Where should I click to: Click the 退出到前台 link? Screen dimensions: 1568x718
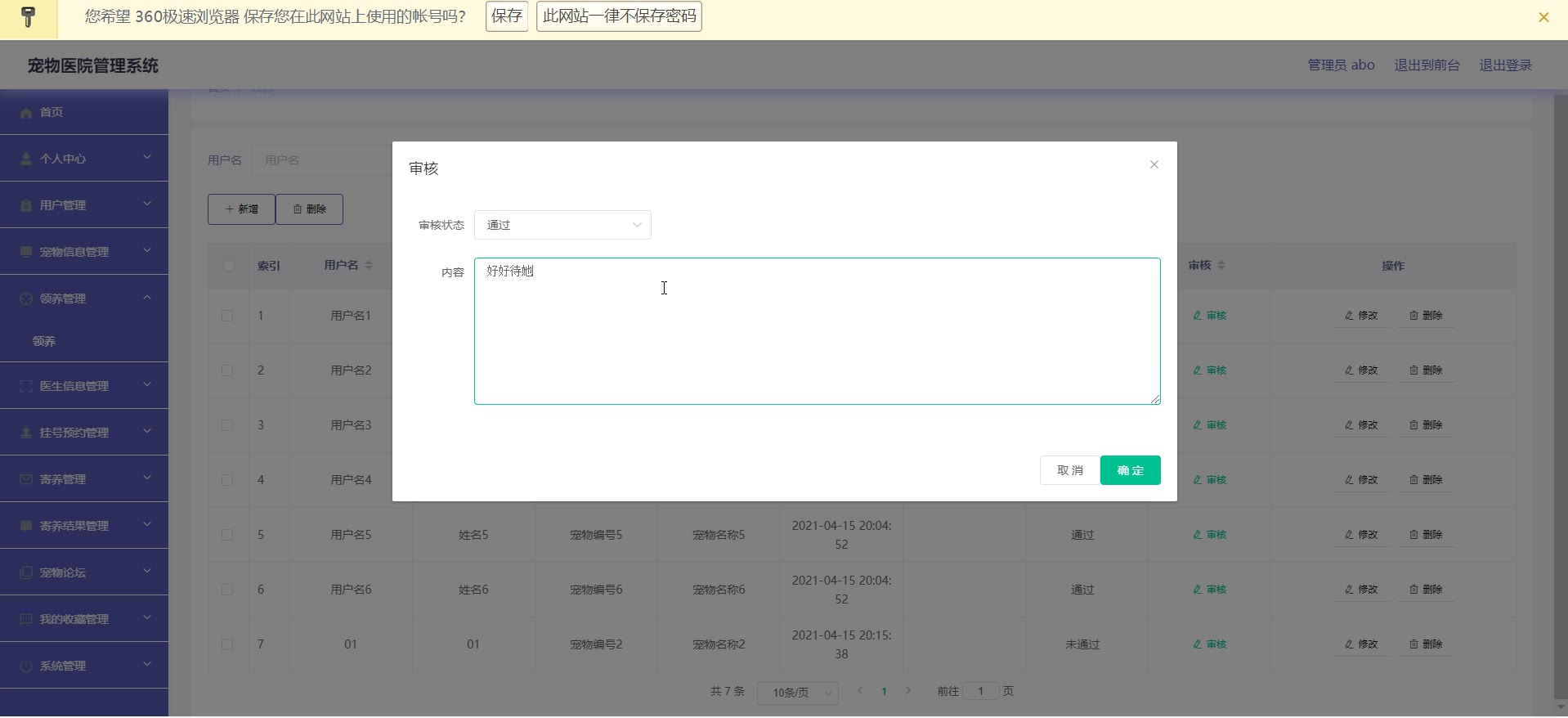(x=1427, y=65)
